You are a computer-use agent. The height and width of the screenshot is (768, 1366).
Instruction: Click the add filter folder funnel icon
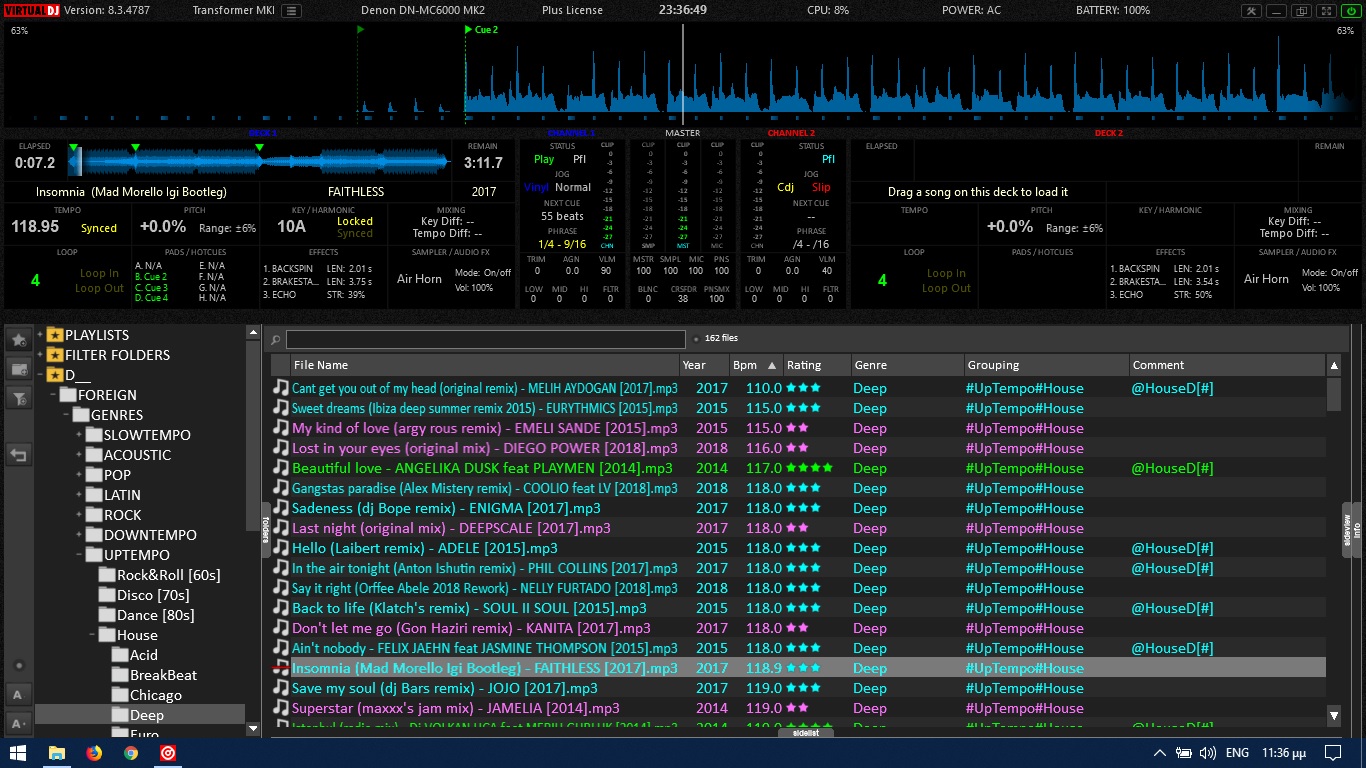pos(18,398)
